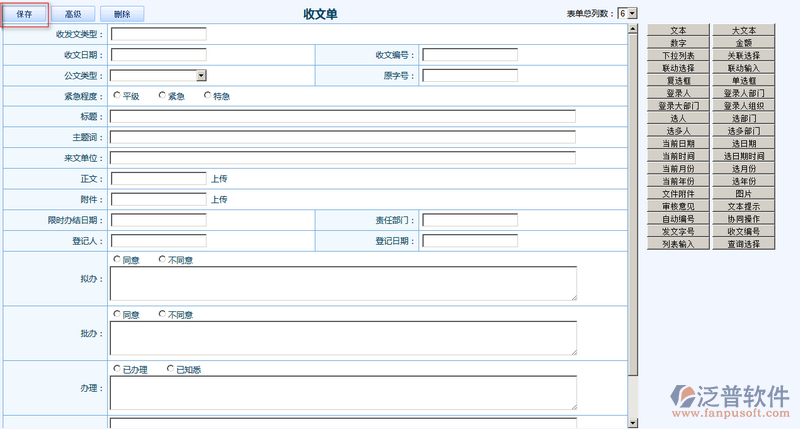Open the 公文类型 dropdown list

point(201,75)
